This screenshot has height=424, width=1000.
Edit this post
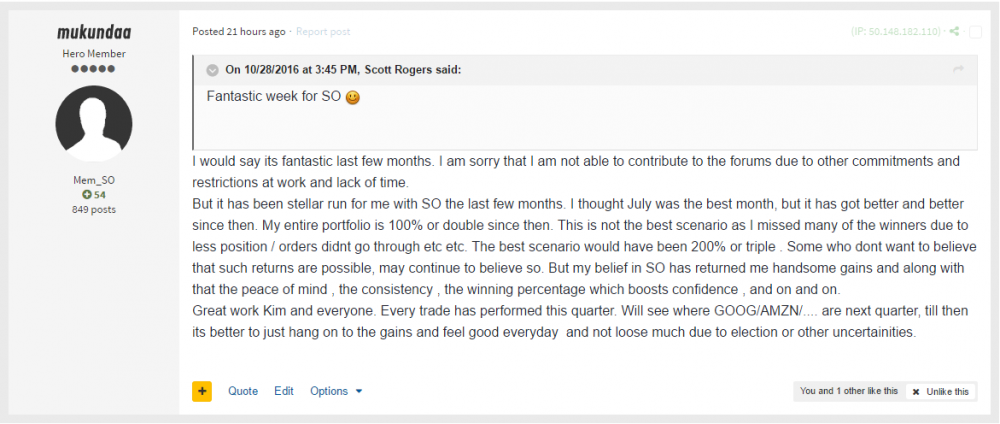click(284, 391)
